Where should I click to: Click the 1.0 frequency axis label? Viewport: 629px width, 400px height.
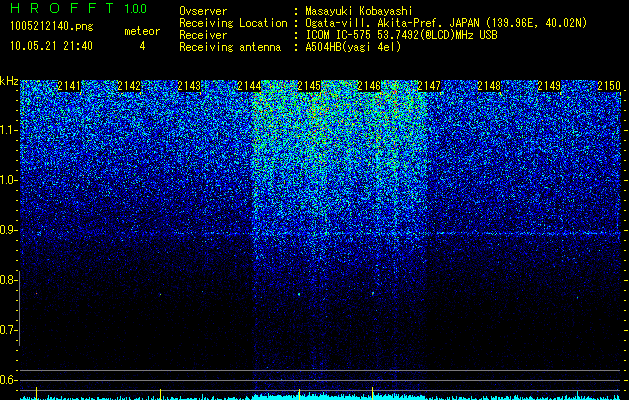tap(8, 180)
